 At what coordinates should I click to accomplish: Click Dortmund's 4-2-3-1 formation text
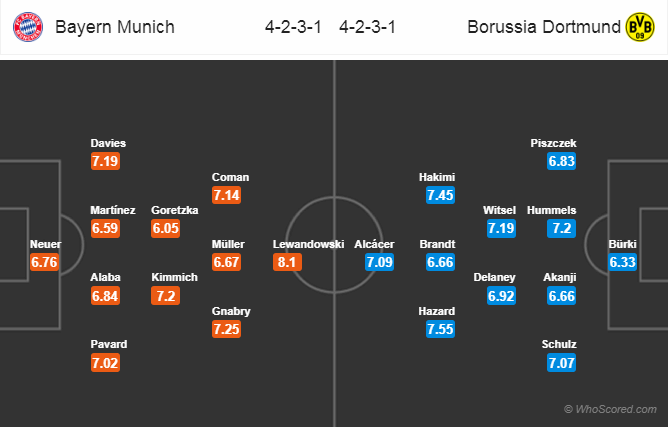[x=368, y=27]
